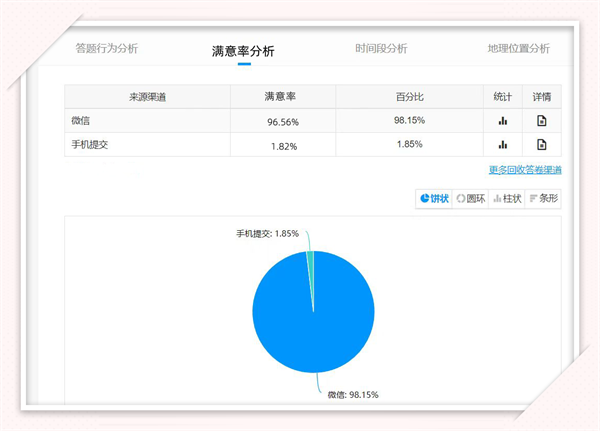Select the 微信 source channel cell
This screenshot has height=431, width=600.
coord(147,121)
